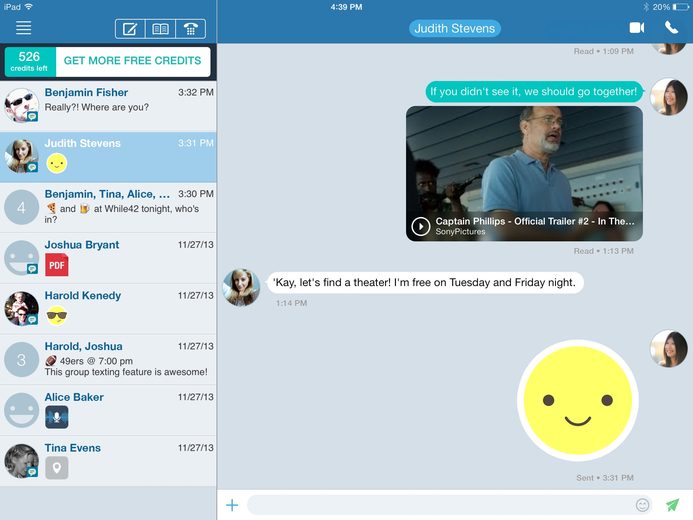Tap group avatar with number 4
This screenshot has width=693, height=520.
click(x=21, y=207)
